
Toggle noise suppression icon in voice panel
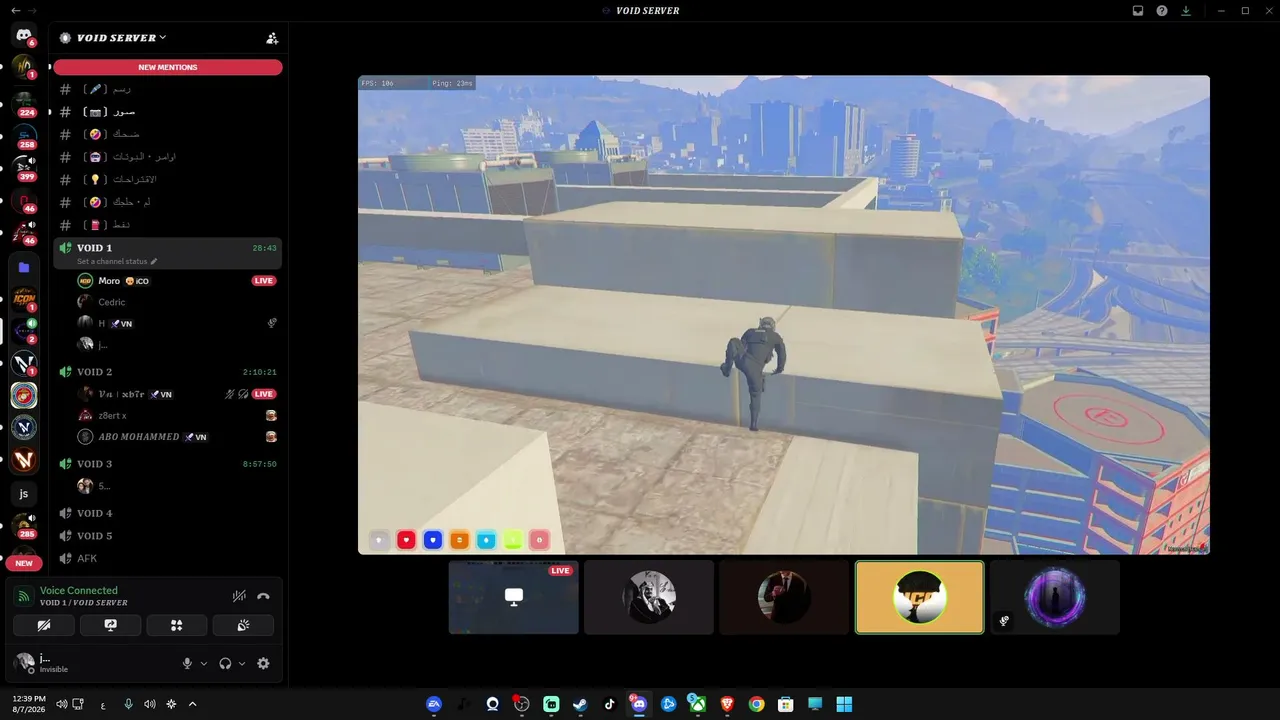(239, 596)
